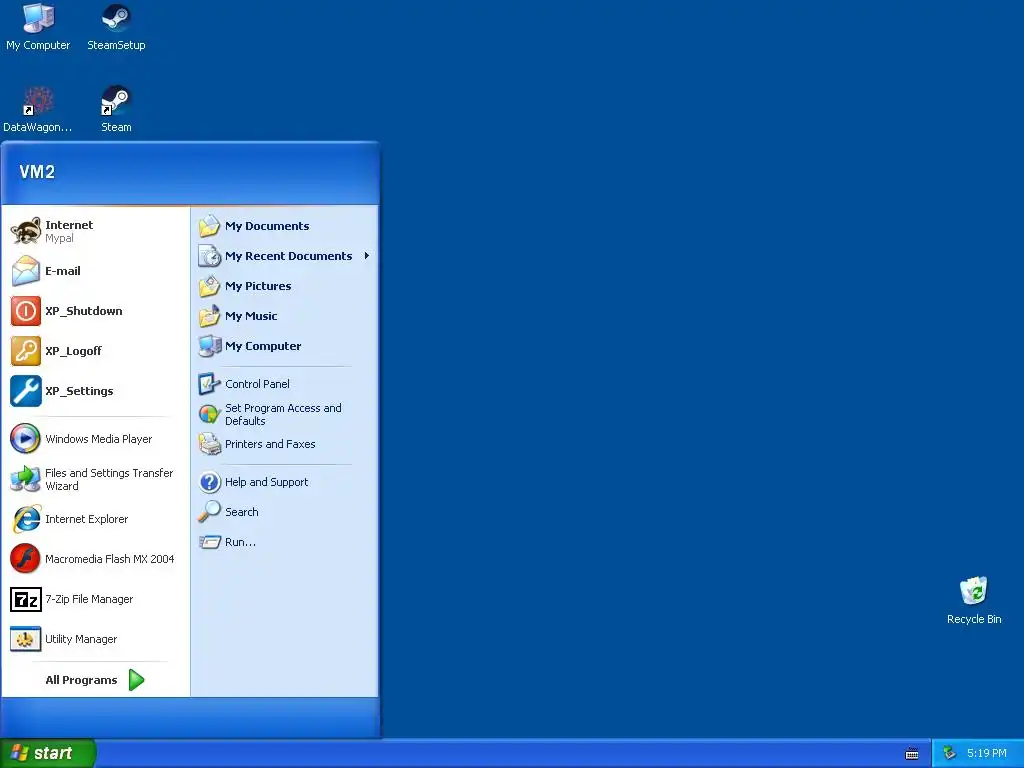1024x768 pixels.
Task: Click the My Documents folder icon
Action: click(x=210, y=226)
